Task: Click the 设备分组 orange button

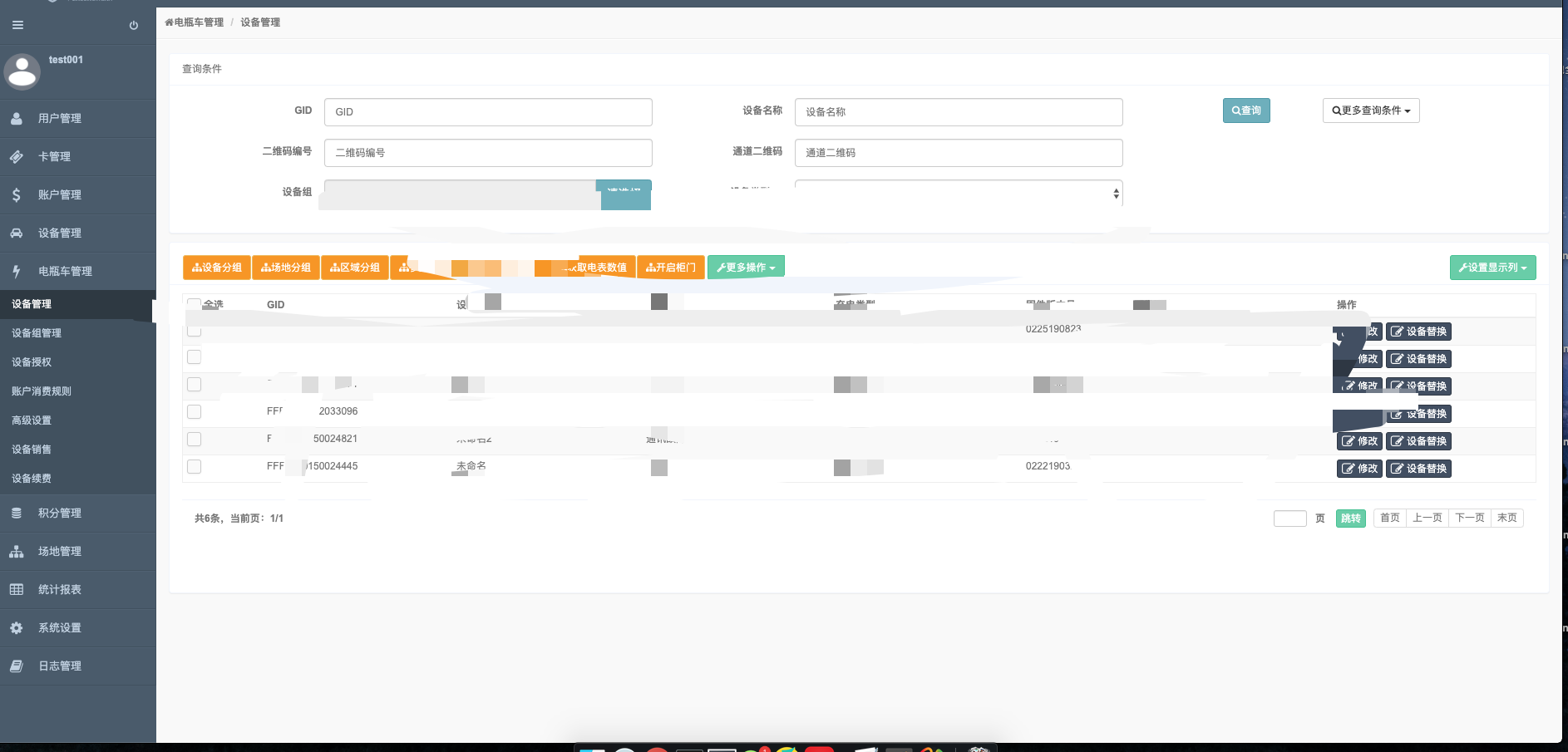Action: pos(217,268)
